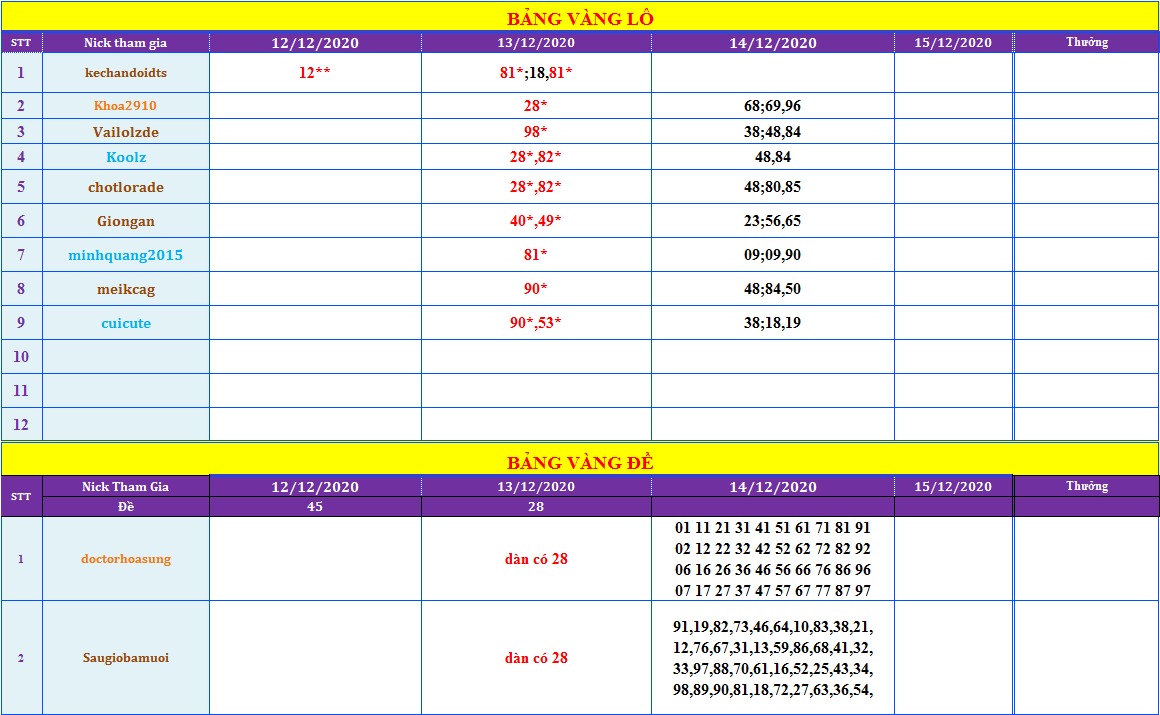Select the 48,84 cell in Koolz row
The width and height of the screenshot is (1160, 715).
pyautogui.click(x=773, y=157)
